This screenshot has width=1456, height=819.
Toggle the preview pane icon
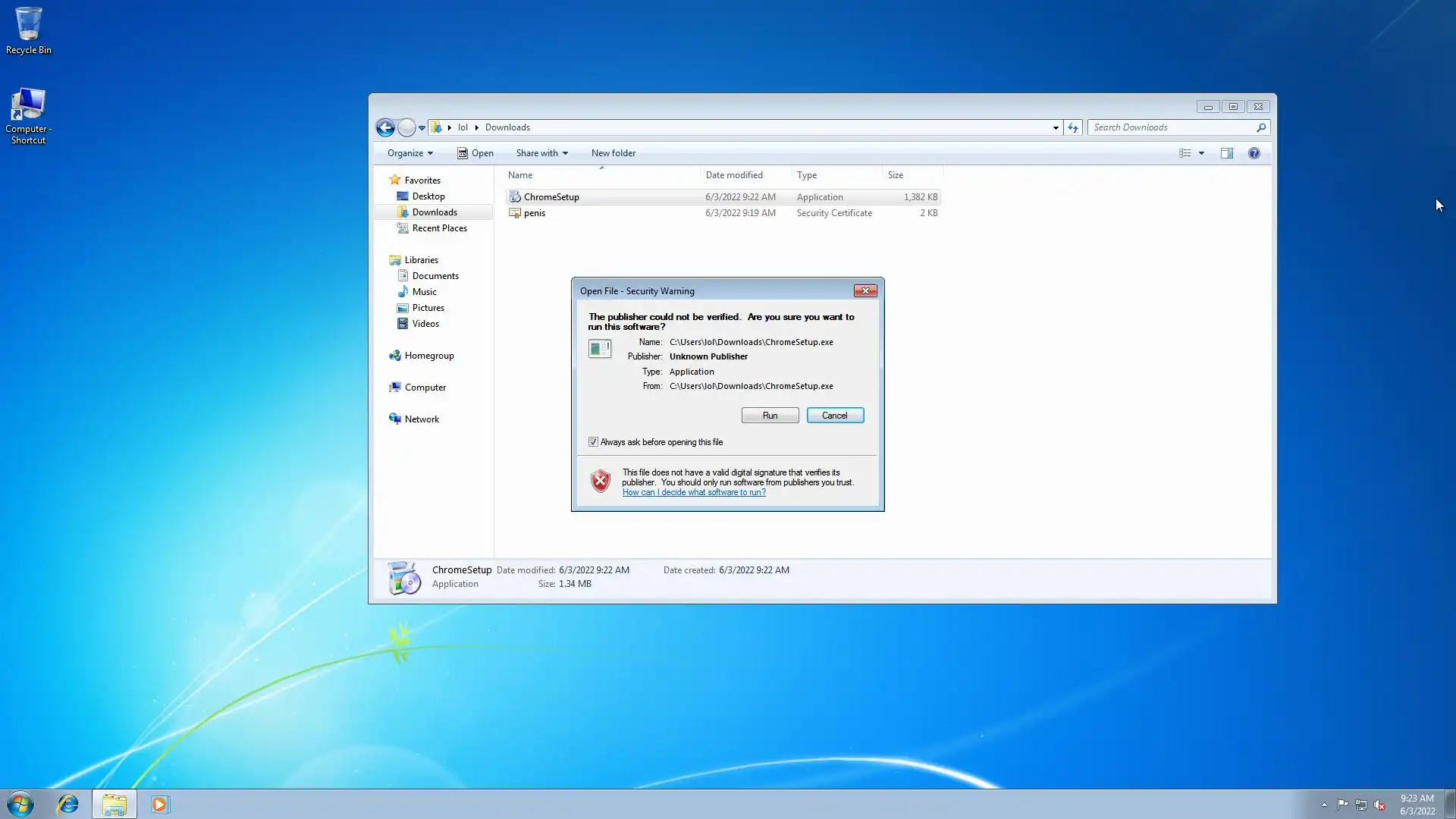(1226, 153)
